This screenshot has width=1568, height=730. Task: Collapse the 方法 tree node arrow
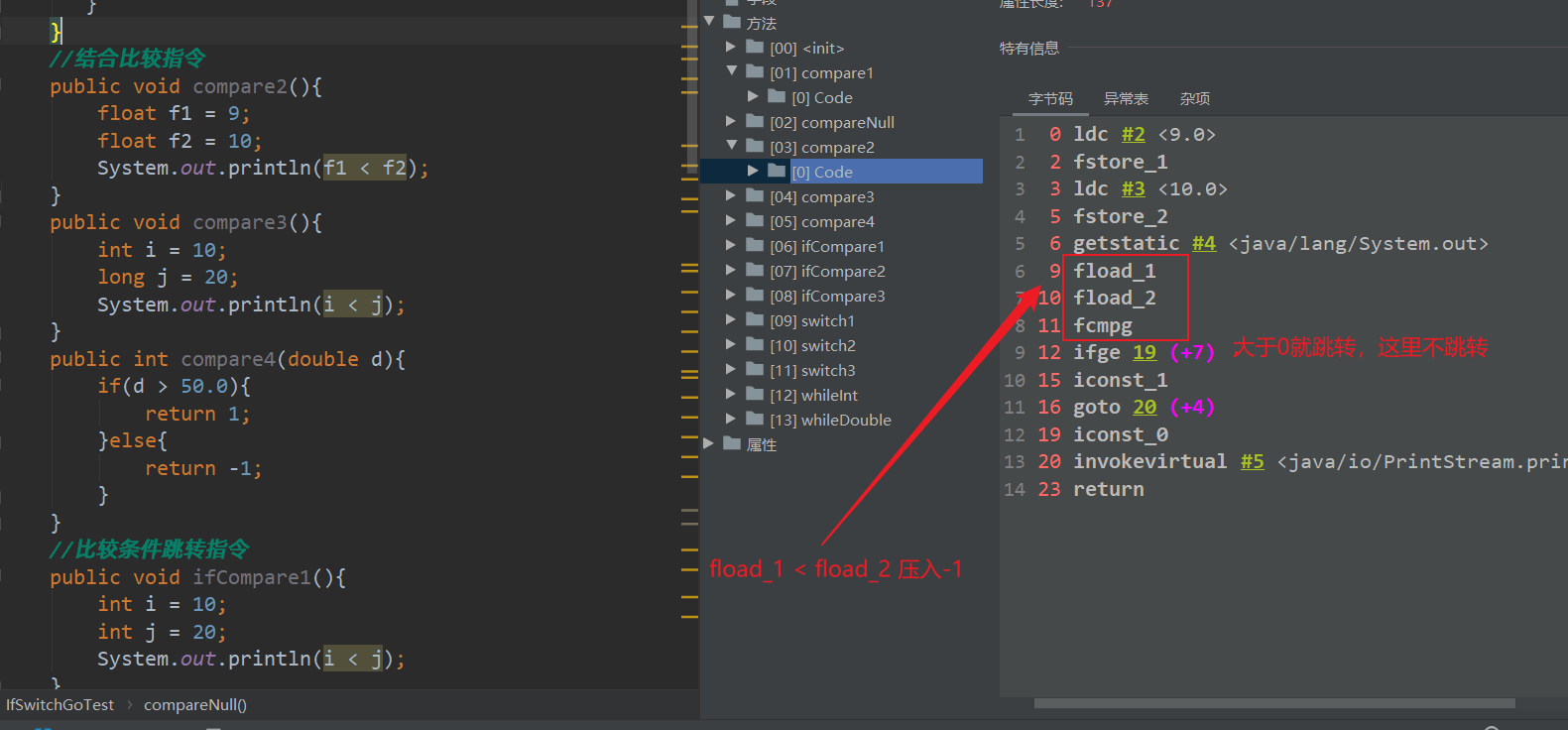(x=709, y=22)
